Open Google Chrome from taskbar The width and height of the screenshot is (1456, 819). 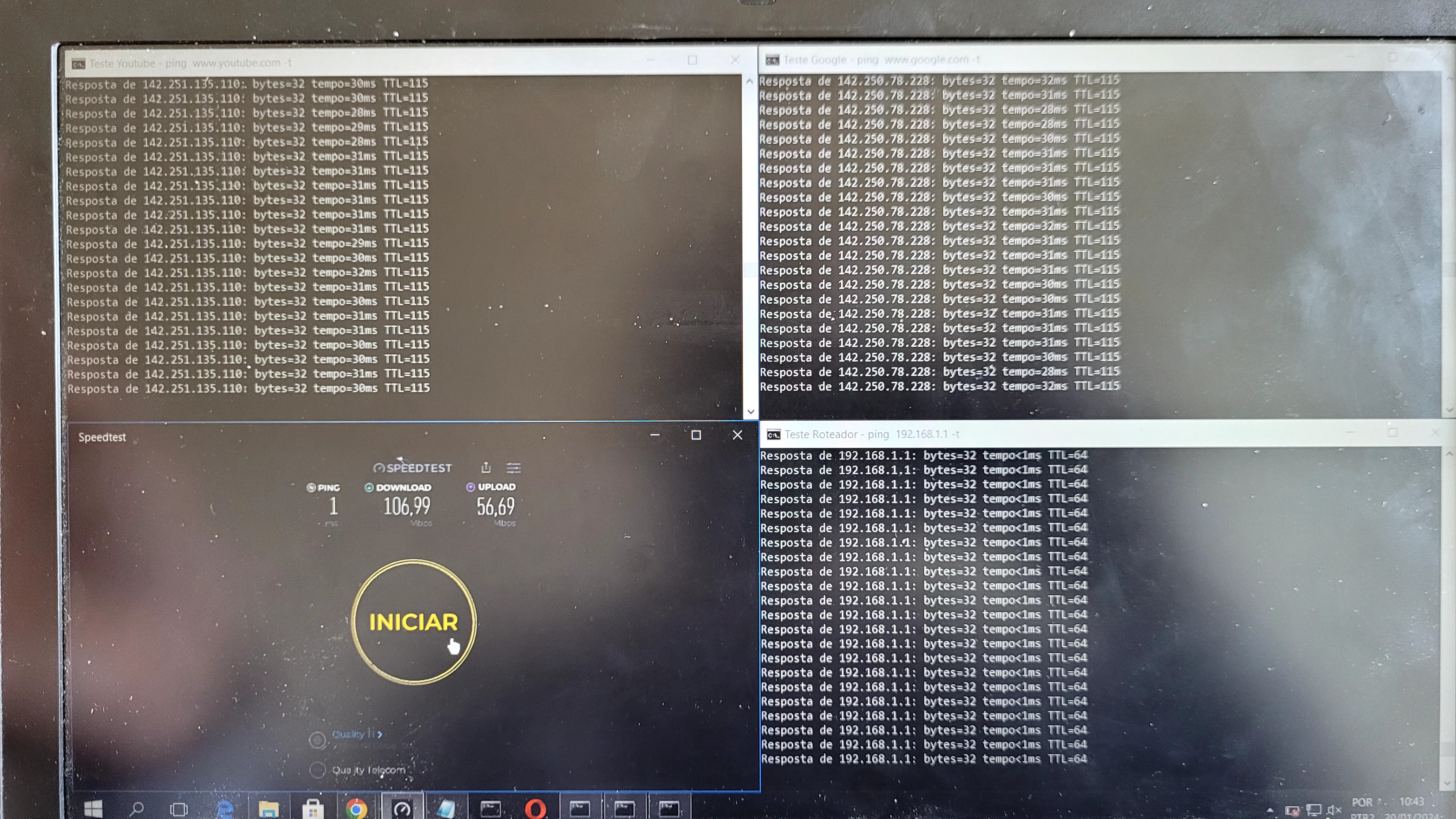coord(356,809)
